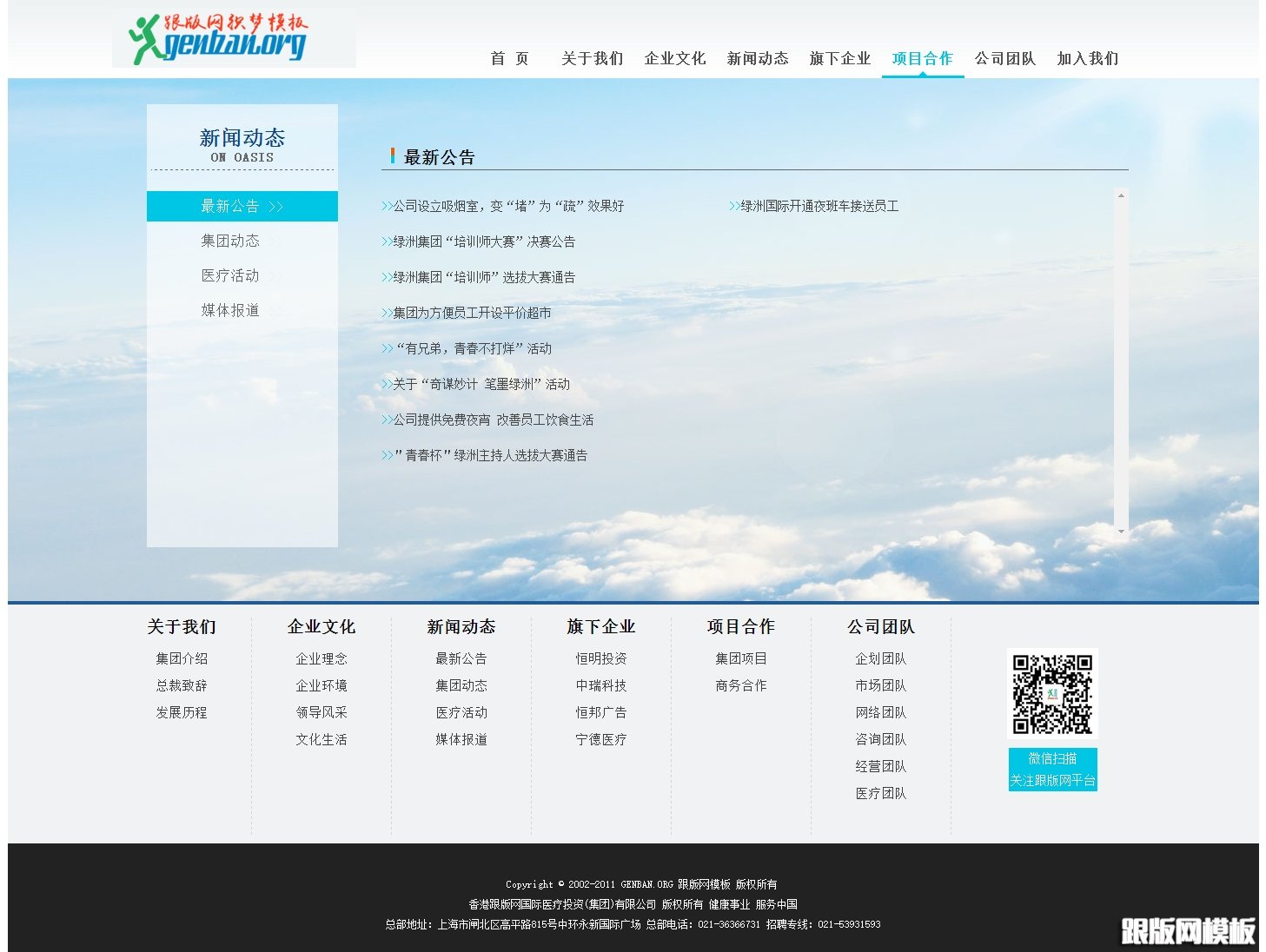
Task: Open 恒明投资 under 旗下企业 footer column
Action: click(602, 658)
